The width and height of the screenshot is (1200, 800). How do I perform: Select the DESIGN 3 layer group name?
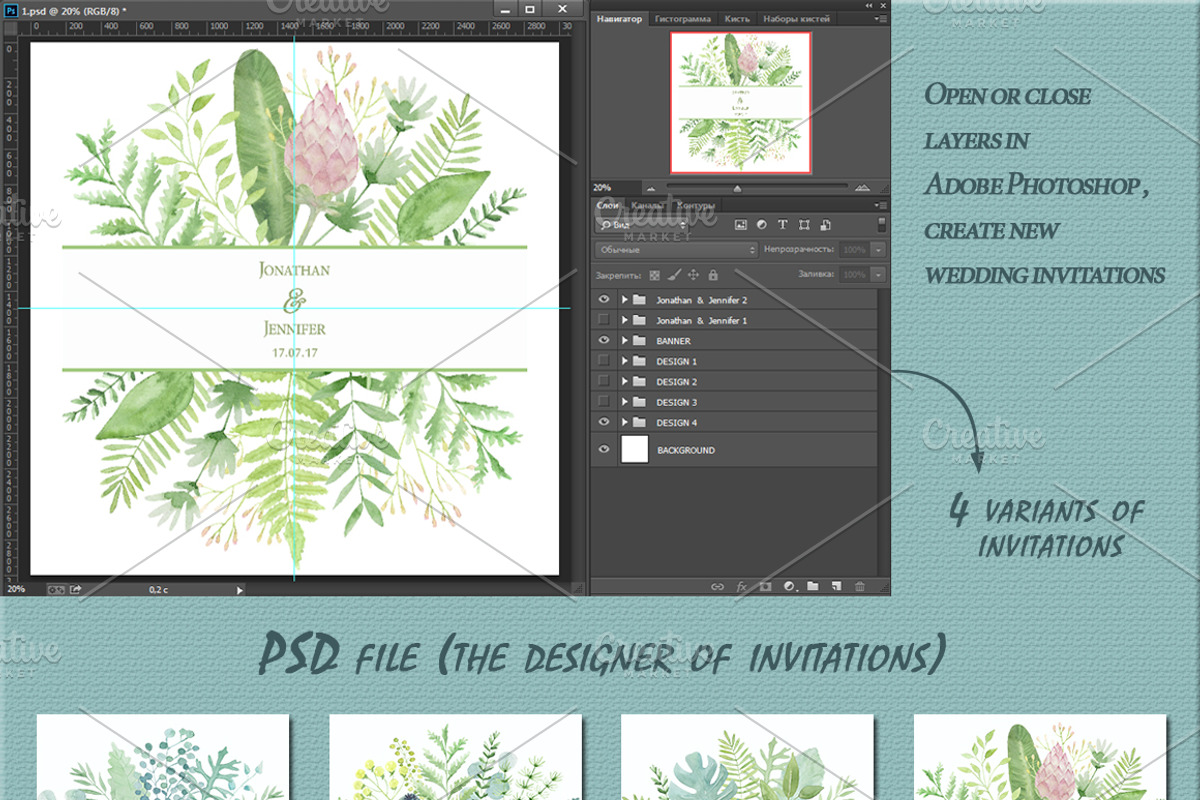click(677, 402)
